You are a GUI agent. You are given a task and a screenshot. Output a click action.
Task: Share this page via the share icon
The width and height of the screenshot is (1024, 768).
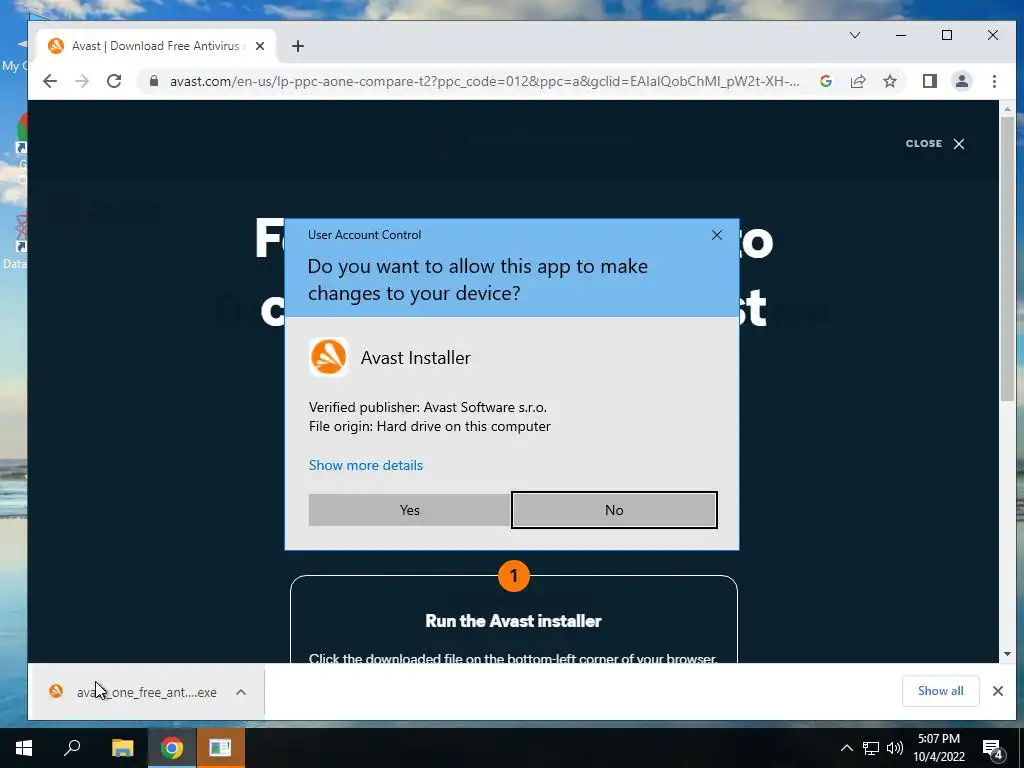click(x=857, y=81)
